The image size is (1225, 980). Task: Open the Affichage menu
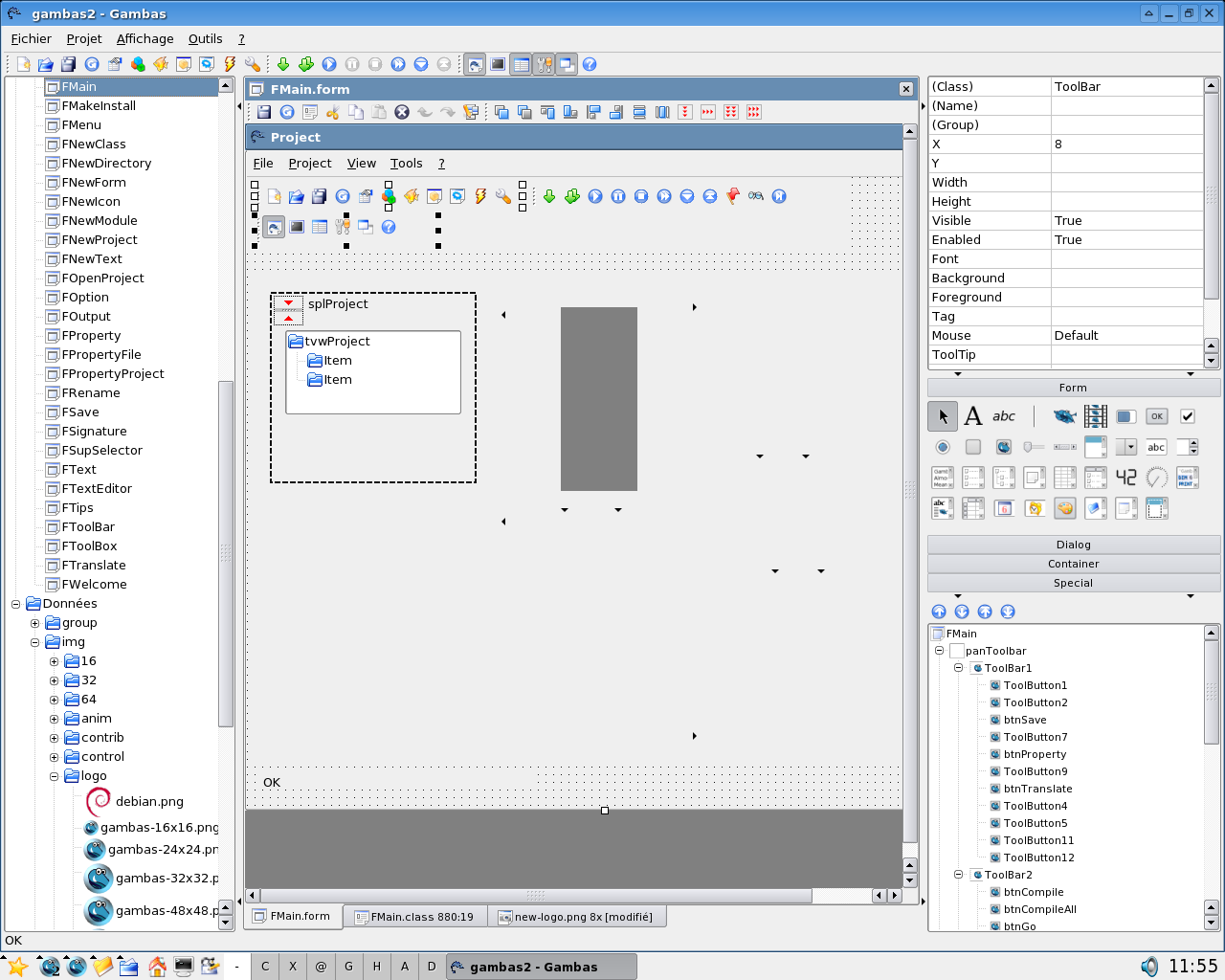click(145, 38)
